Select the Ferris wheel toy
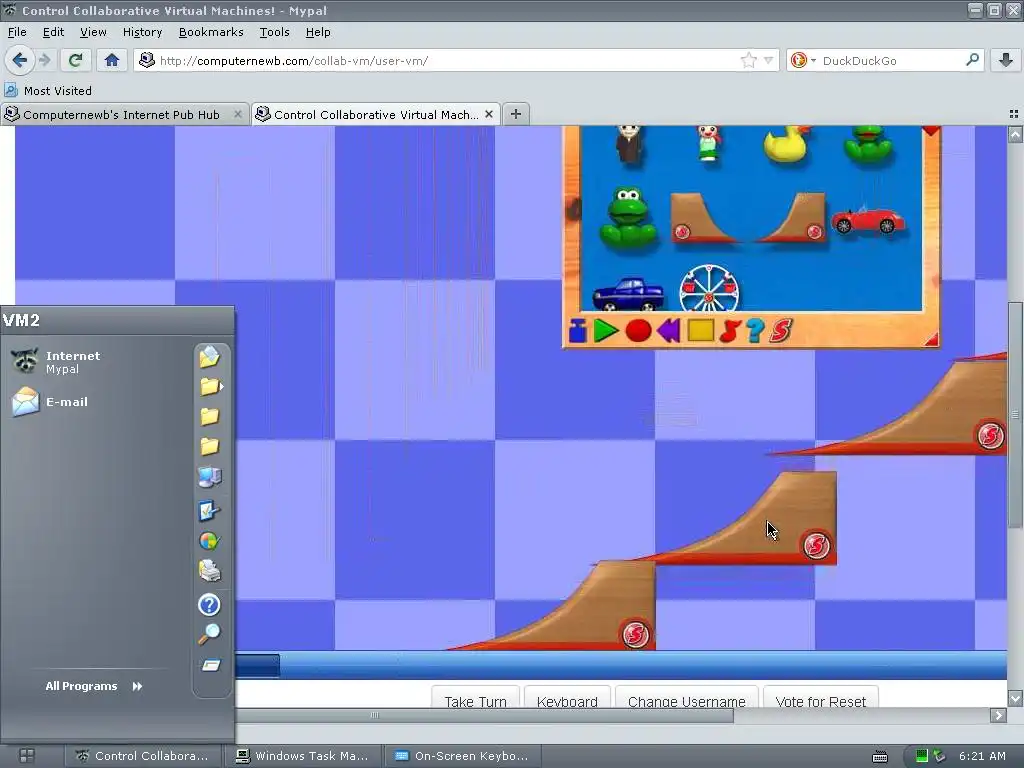 point(709,288)
